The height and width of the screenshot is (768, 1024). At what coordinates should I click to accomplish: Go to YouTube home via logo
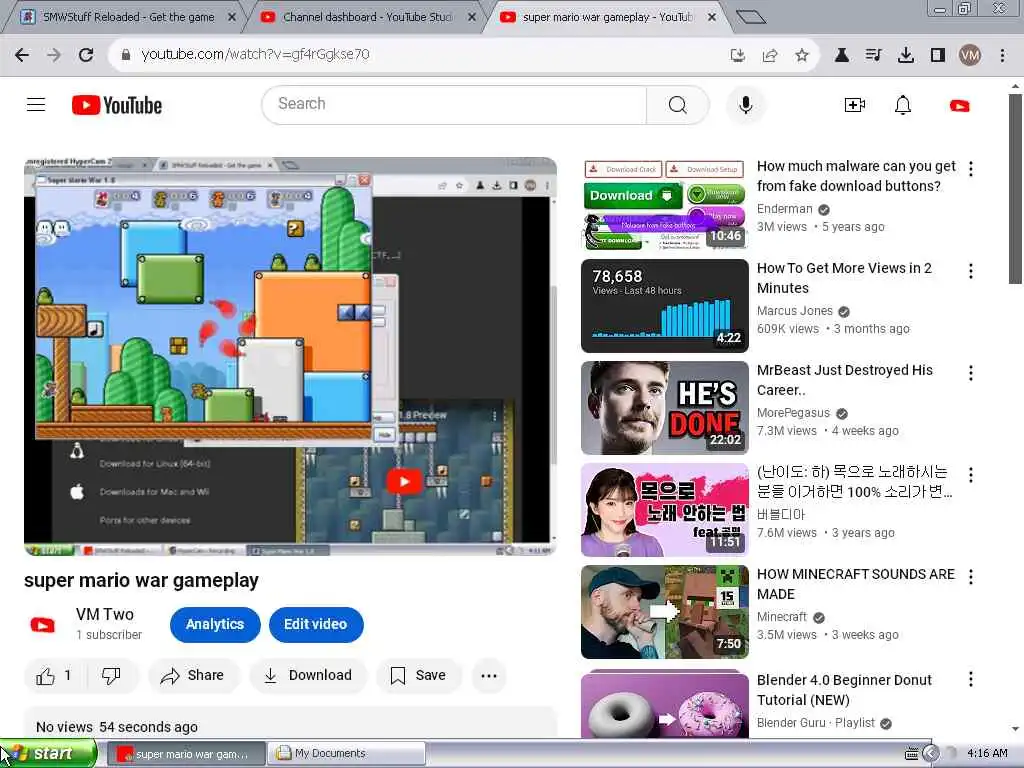click(117, 105)
